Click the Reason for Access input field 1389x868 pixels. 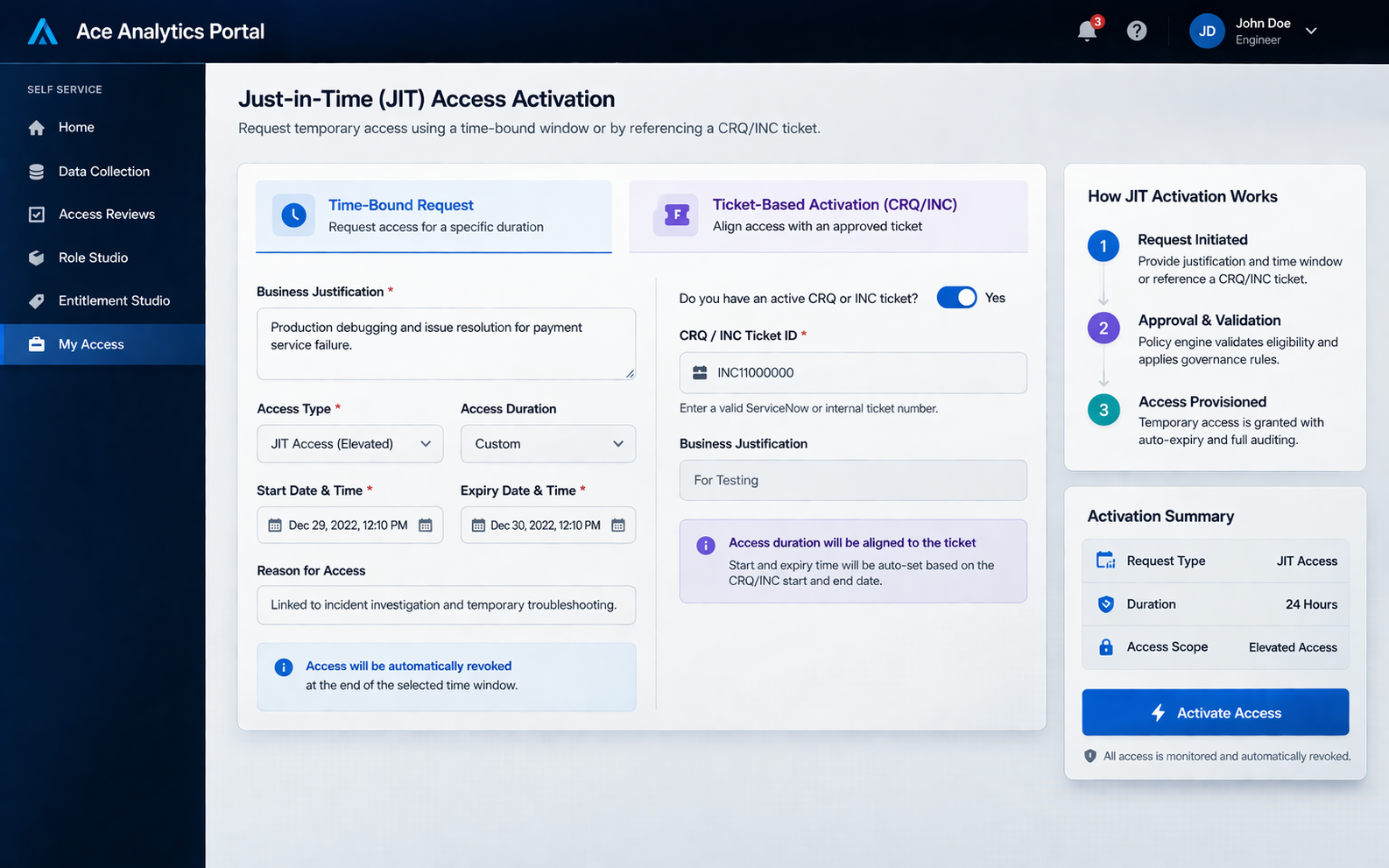[445, 605]
